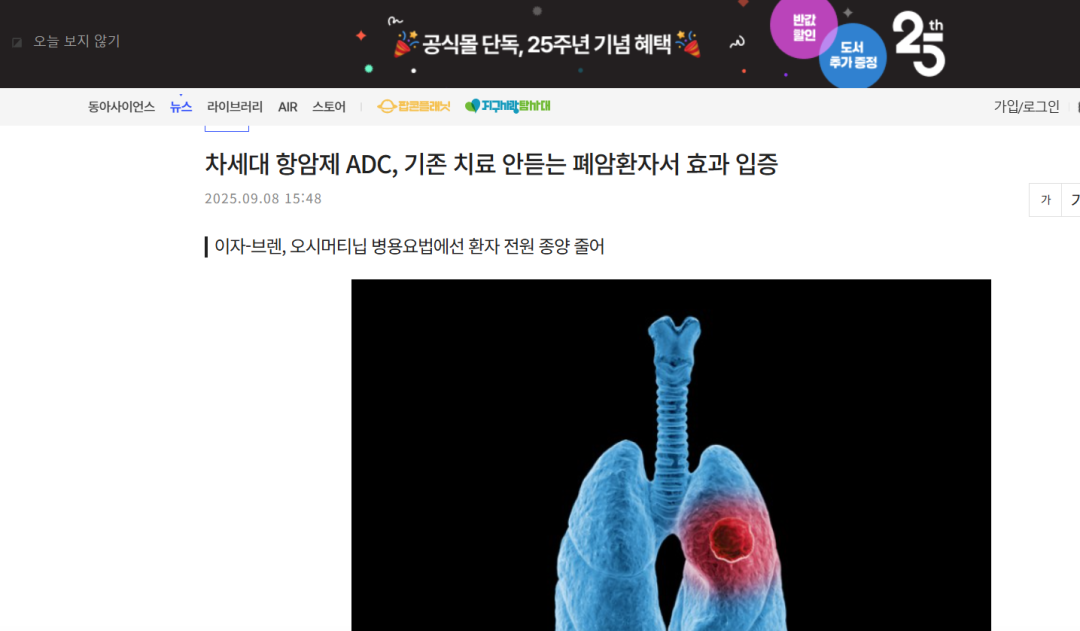
Task: Click the '공식몰 단독, 25주년 기념 혜택' banner text
Action: pos(547,45)
